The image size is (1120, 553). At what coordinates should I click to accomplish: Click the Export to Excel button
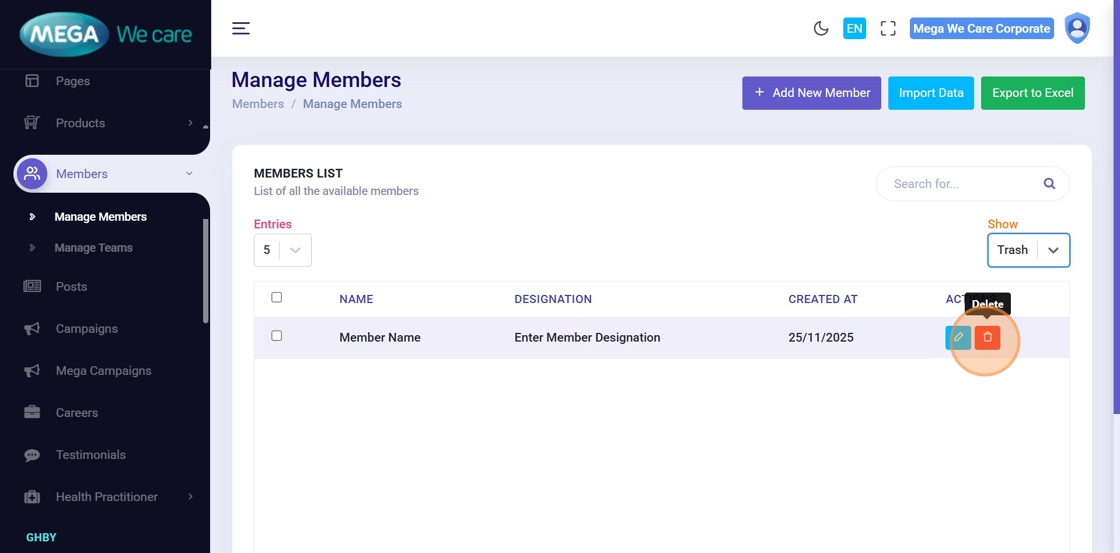(1032, 93)
